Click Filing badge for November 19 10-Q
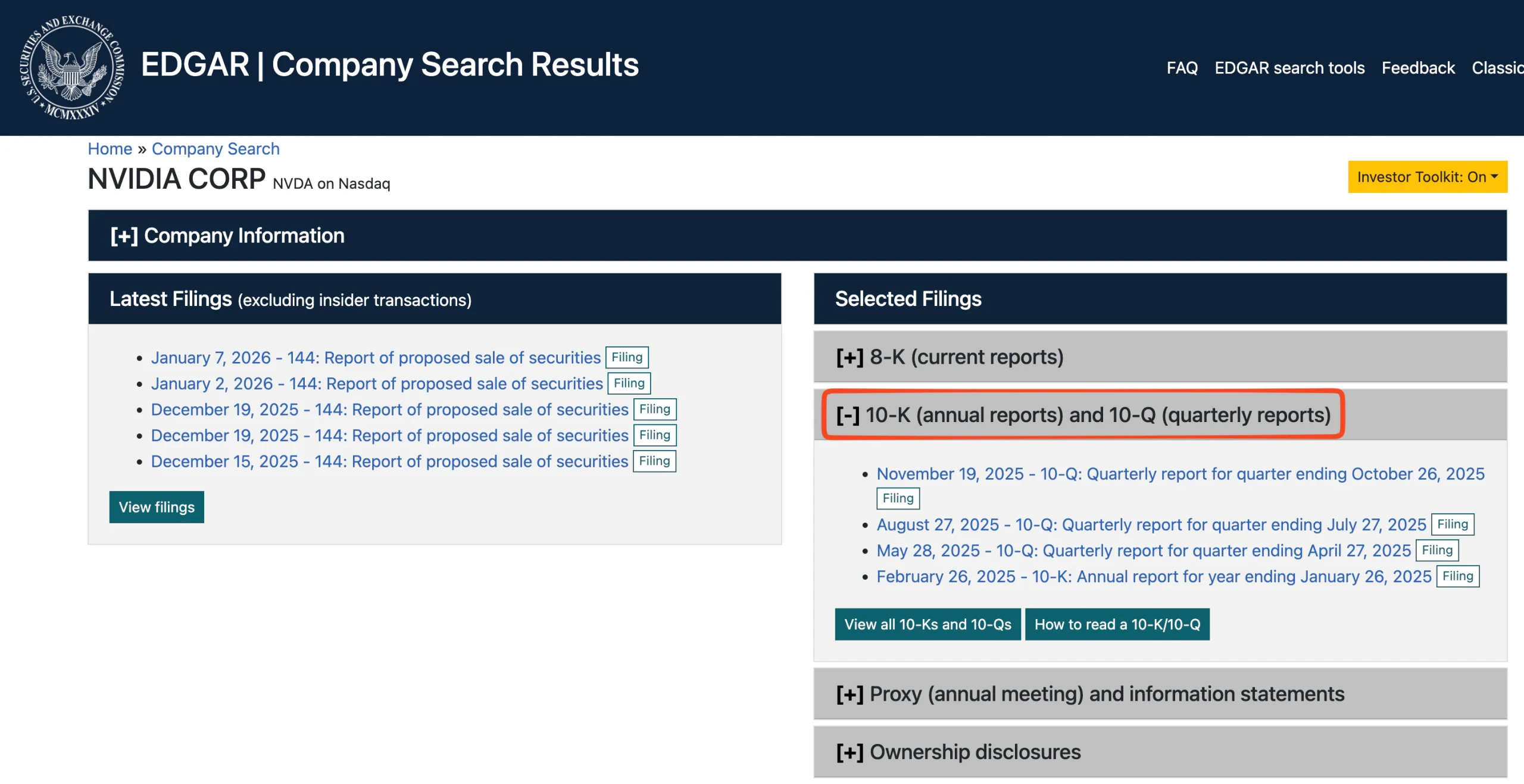 pos(897,498)
